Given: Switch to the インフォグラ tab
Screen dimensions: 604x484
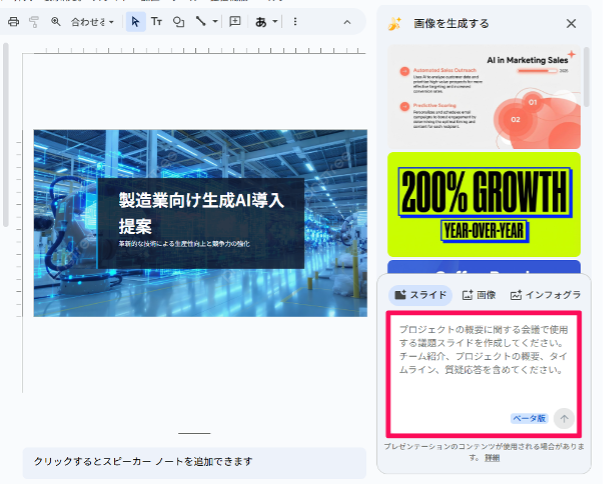Looking at the screenshot, I should 545,295.
